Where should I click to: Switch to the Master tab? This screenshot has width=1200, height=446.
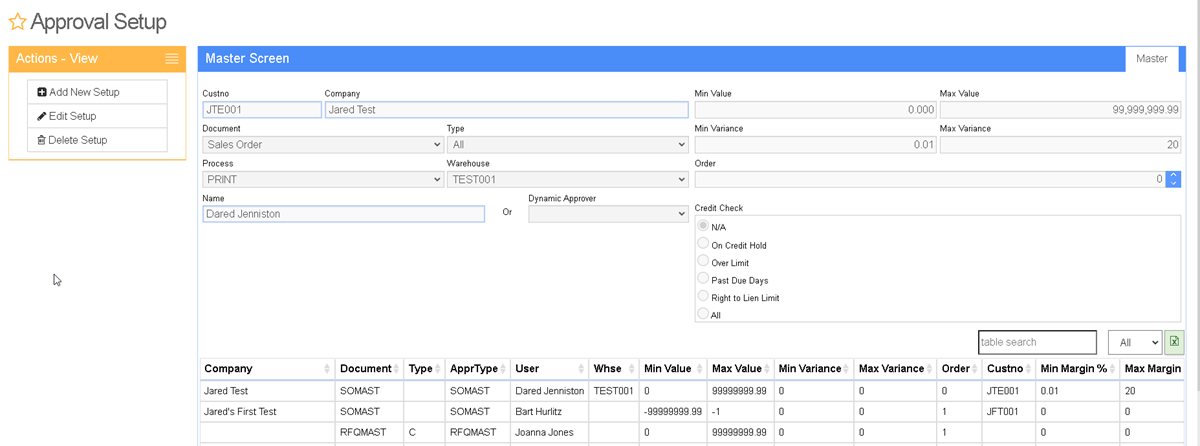[x=1151, y=59]
